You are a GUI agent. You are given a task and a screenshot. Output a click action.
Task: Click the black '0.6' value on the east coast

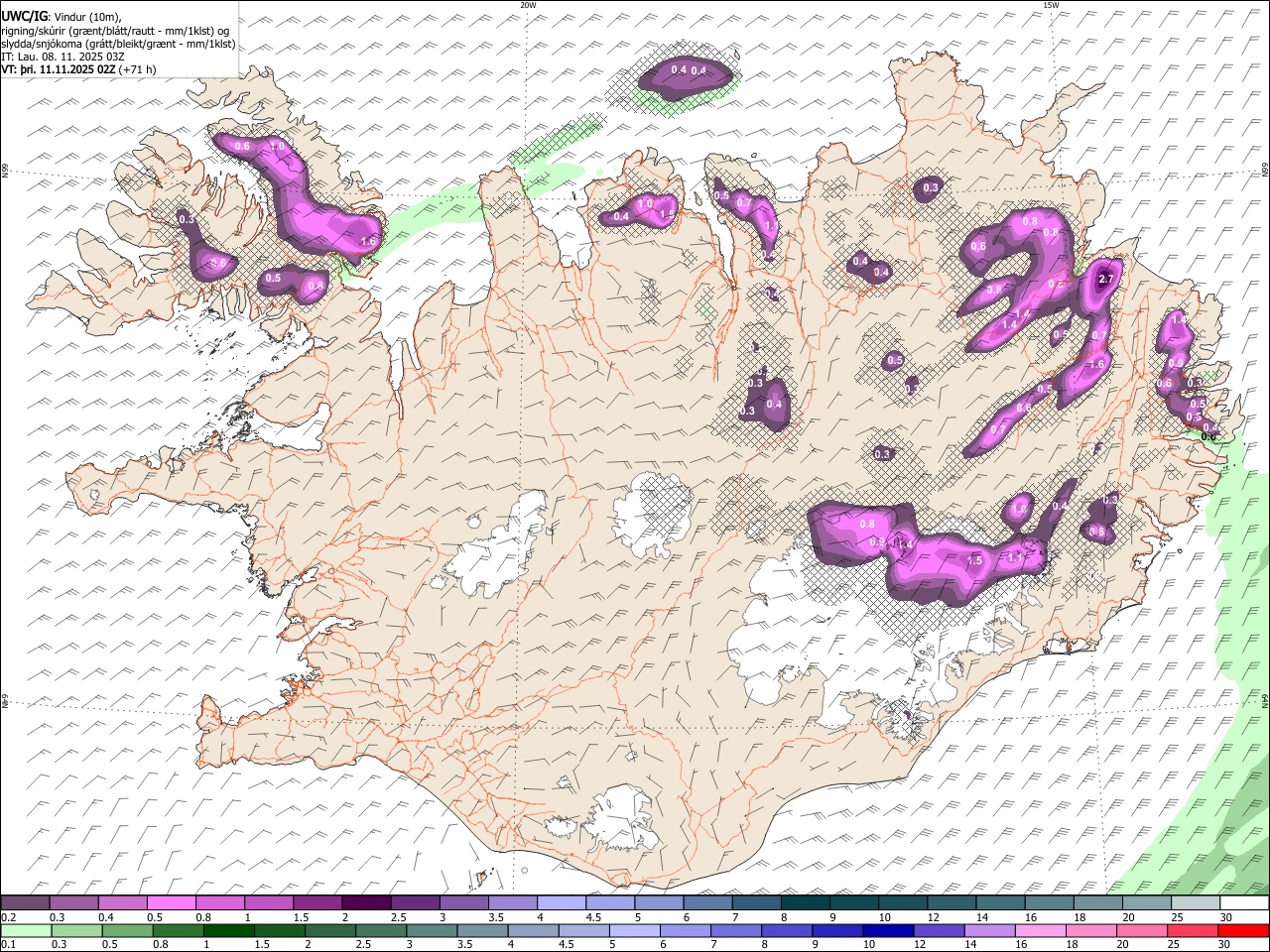[1208, 436]
